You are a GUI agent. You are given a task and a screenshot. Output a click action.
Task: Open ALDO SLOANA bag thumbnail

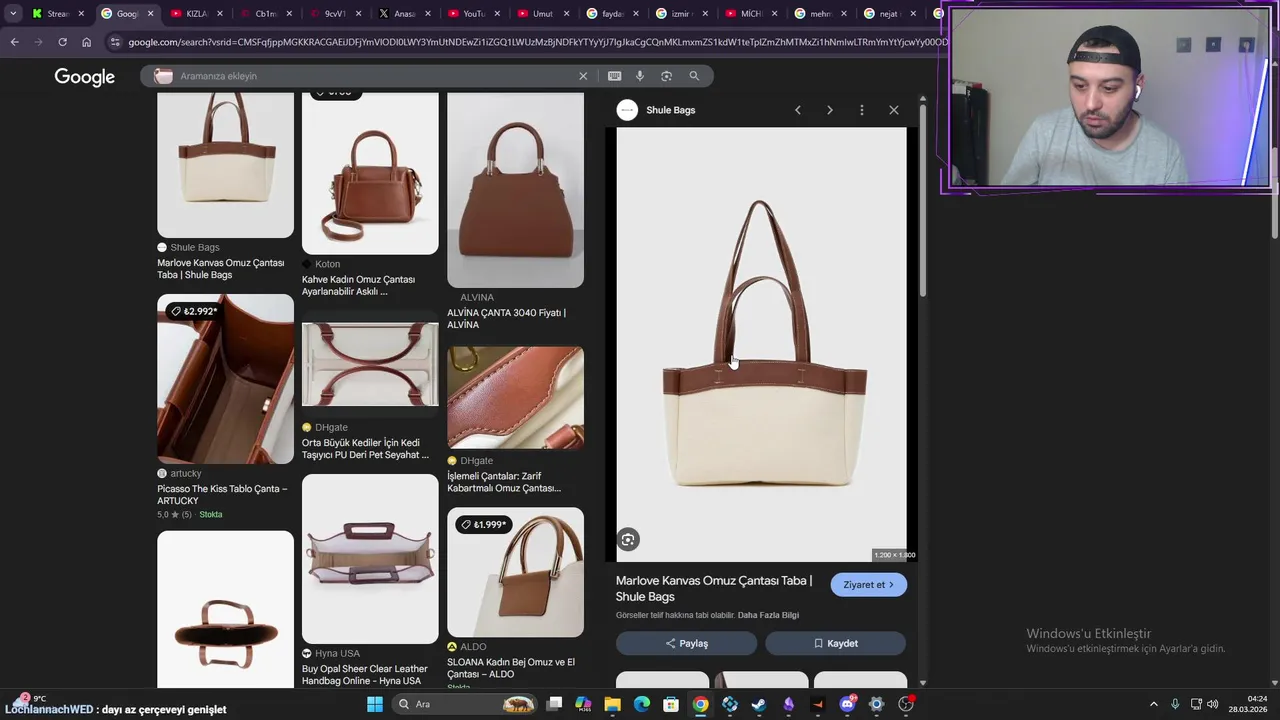(515, 572)
